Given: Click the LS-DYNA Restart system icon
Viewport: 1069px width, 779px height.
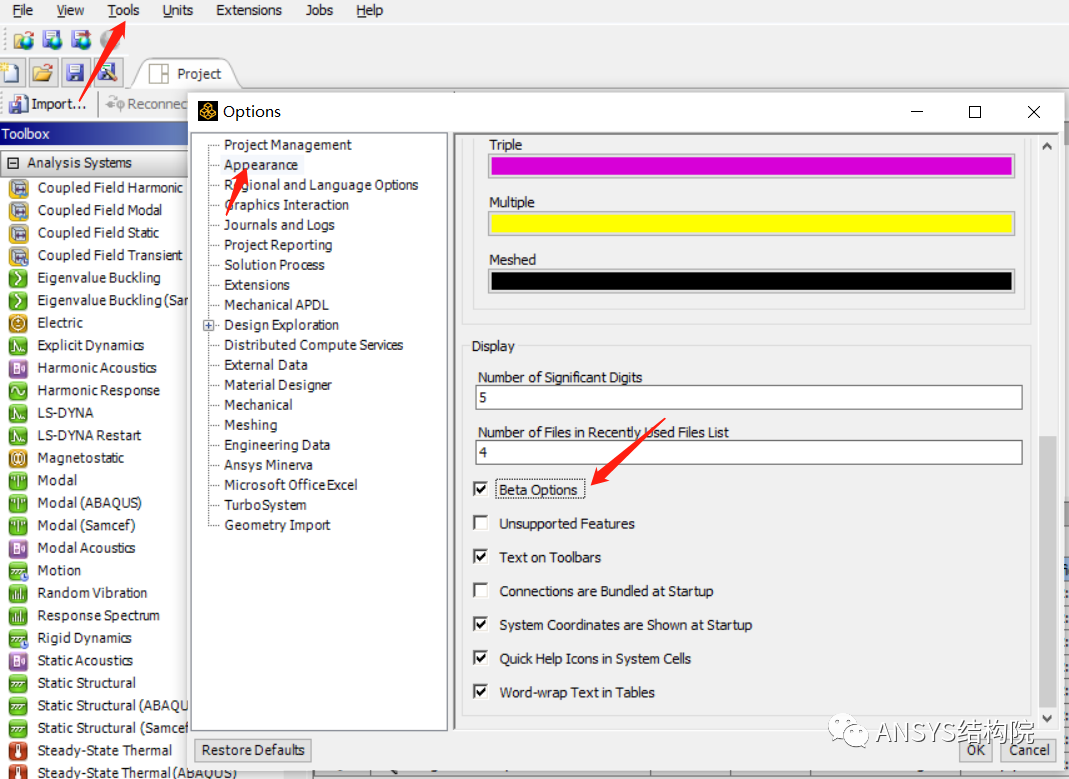Looking at the screenshot, I should coord(18,436).
